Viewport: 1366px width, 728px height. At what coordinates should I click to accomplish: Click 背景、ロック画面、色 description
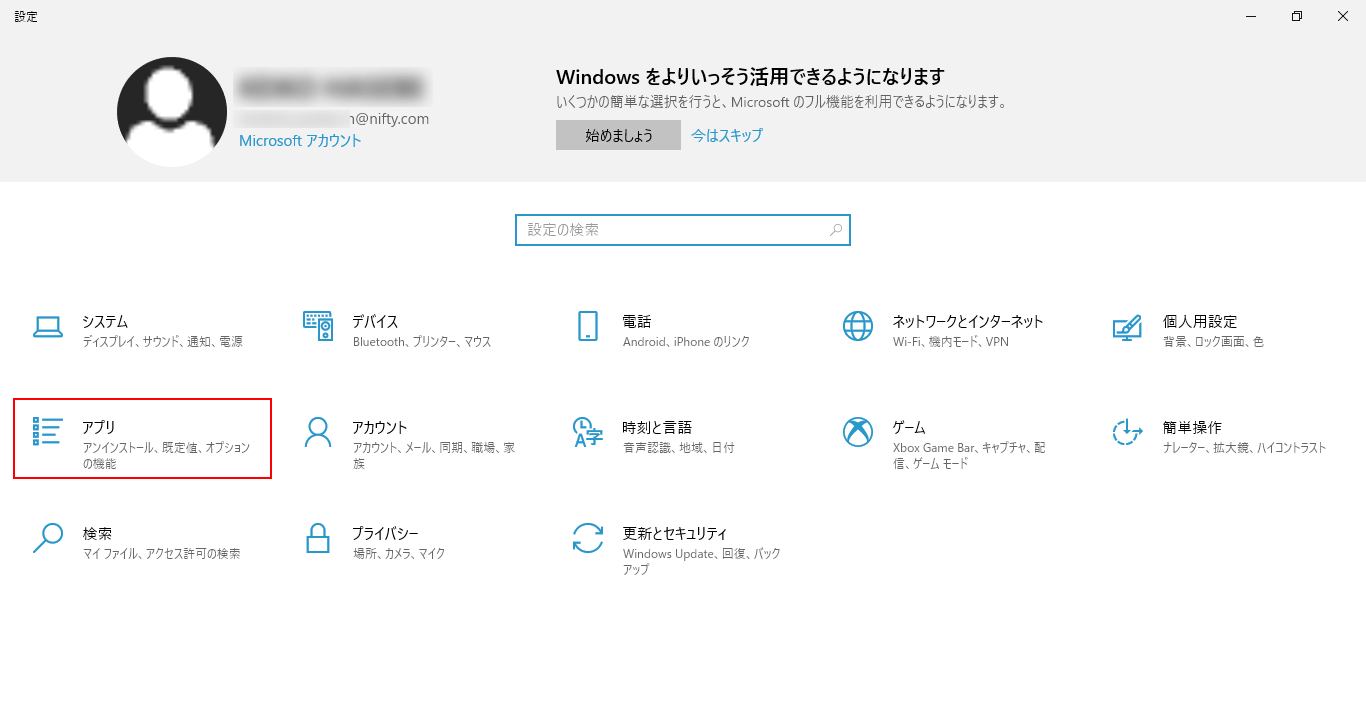(1213, 342)
